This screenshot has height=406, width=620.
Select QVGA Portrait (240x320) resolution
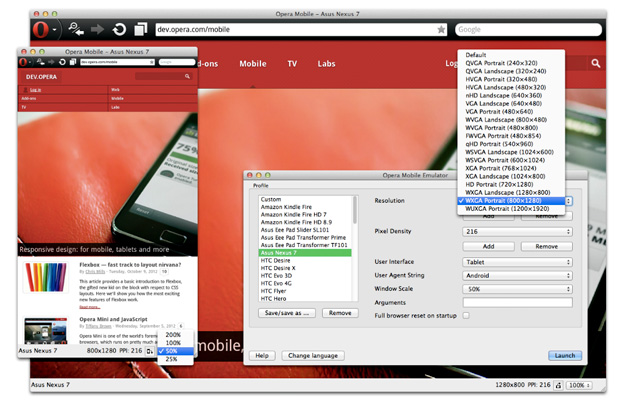coord(510,63)
